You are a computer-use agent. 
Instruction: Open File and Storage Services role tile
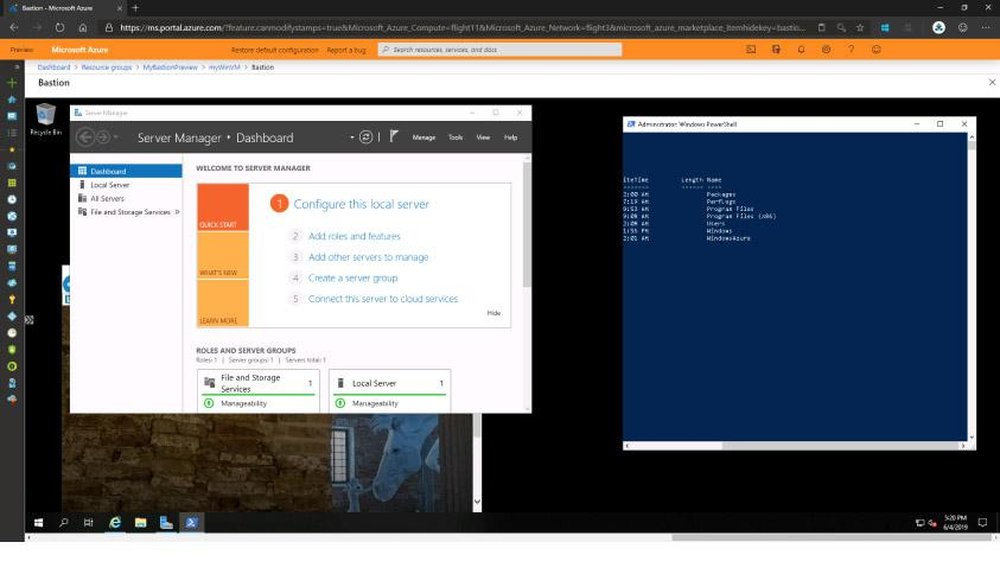(x=258, y=390)
